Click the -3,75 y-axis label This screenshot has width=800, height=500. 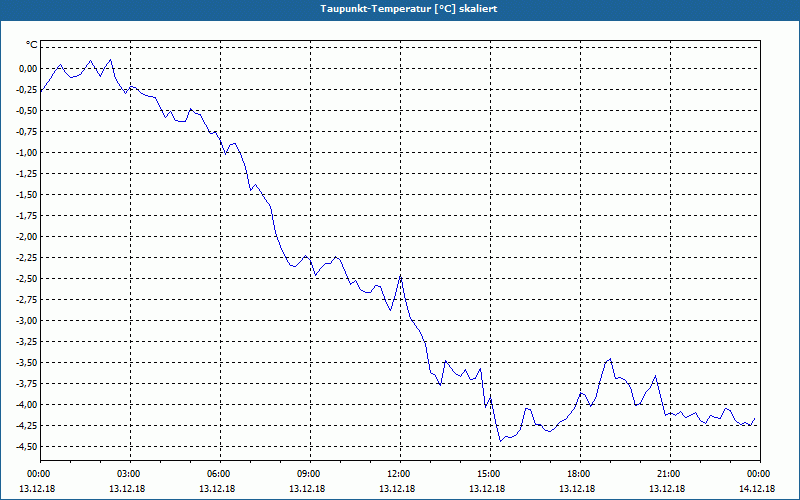[x=27, y=384]
